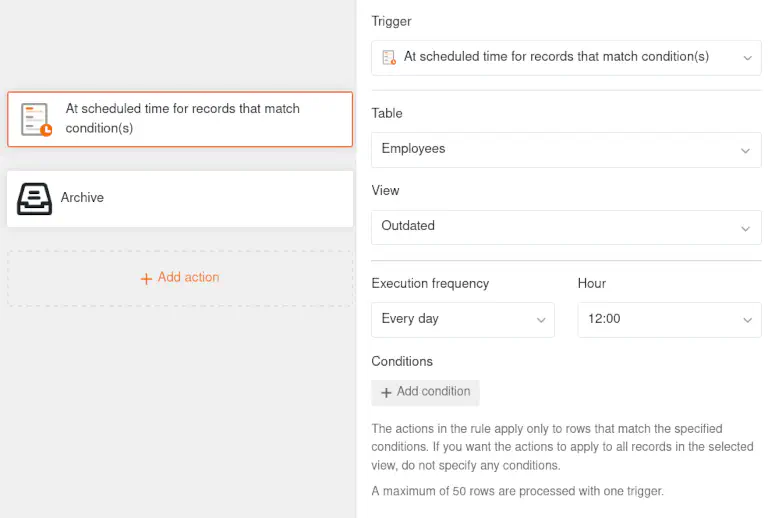
Task: Click the schedule icon inside the Trigger dropdown
Action: (x=389, y=58)
